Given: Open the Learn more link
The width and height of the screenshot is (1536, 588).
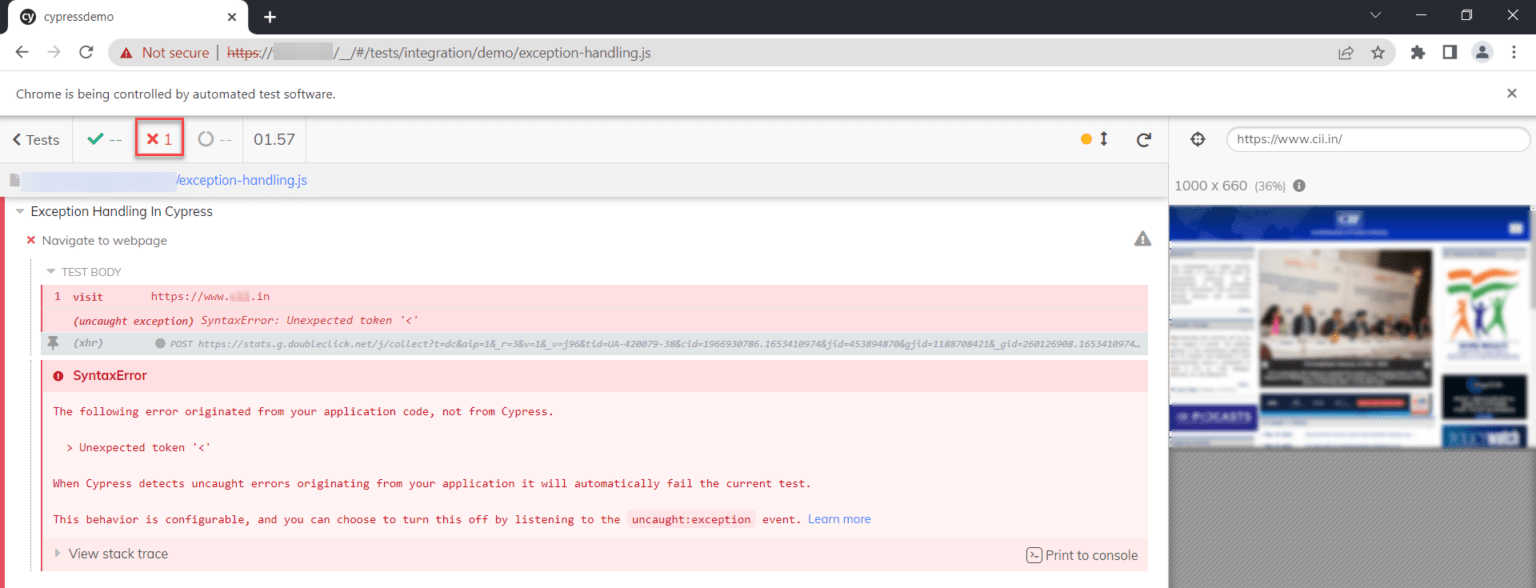Looking at the screenshot, I should (x=839, y=519).
